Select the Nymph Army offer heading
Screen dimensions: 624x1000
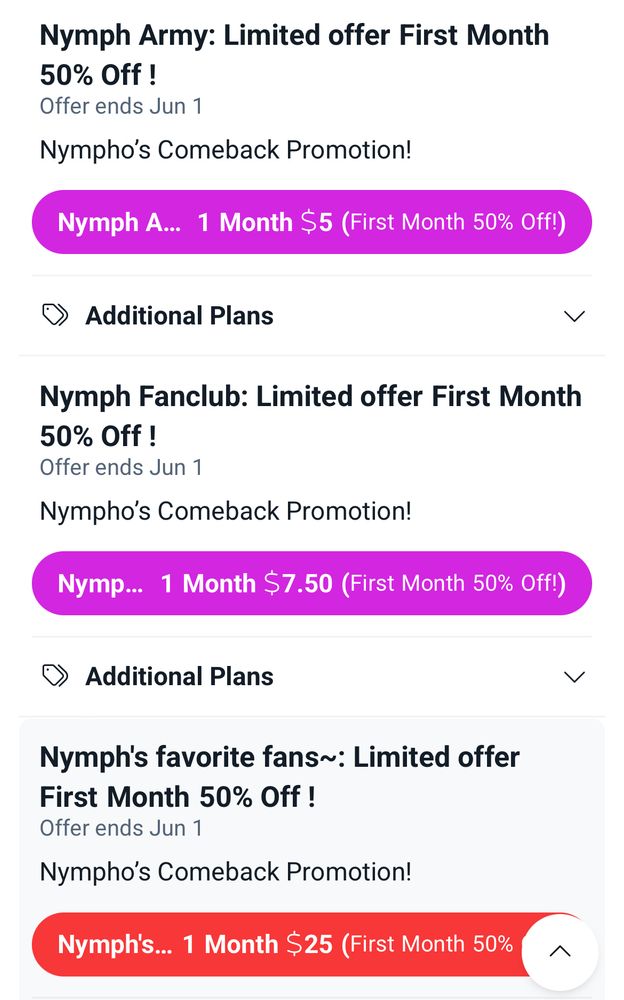click(x=294, y=54)
